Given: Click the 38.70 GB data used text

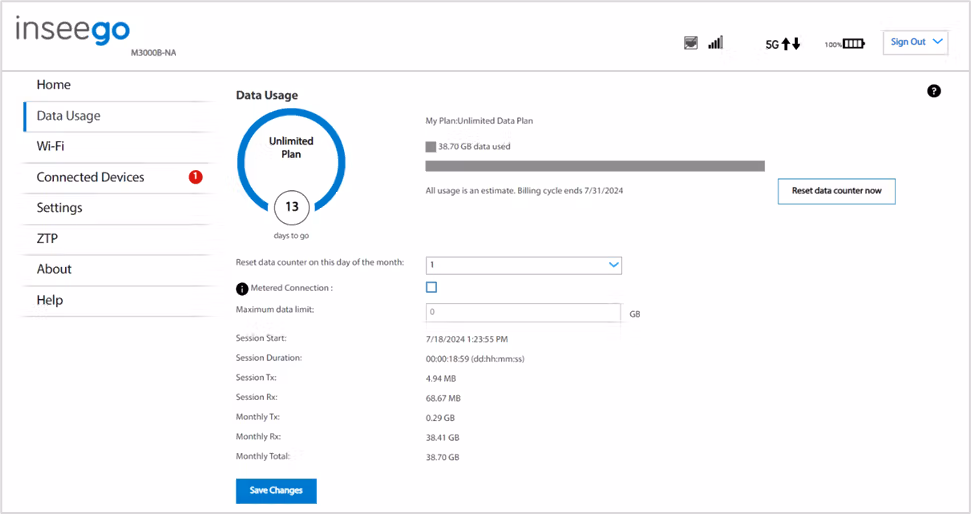Looking at the screenshot, I should point(474,147).
